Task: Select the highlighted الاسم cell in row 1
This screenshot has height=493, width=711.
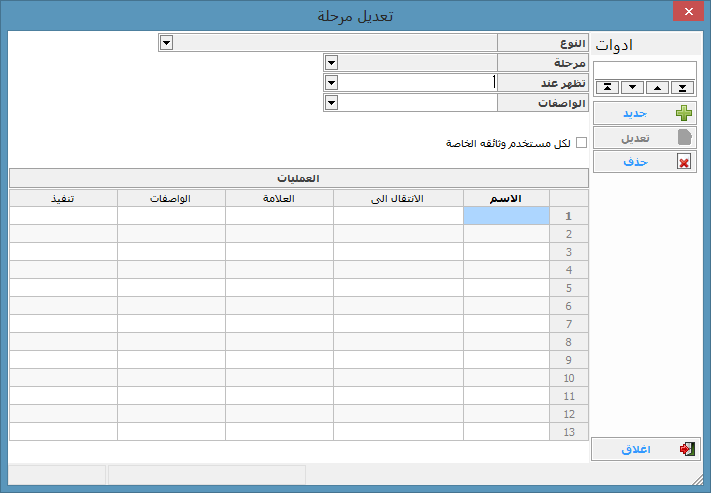Action: coord(507,216)
